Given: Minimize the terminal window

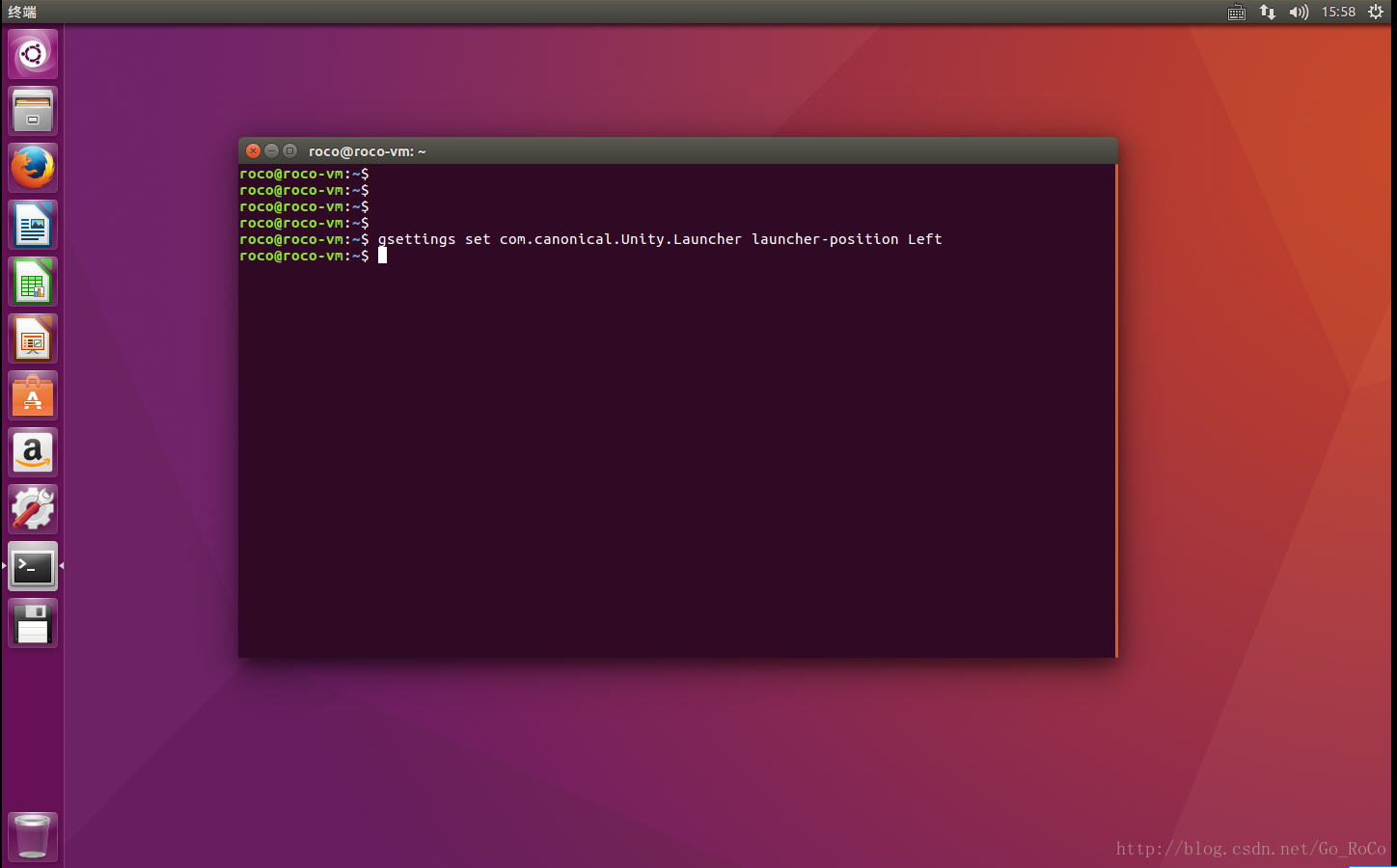Looking at the screenshot, I should (271, 150).
